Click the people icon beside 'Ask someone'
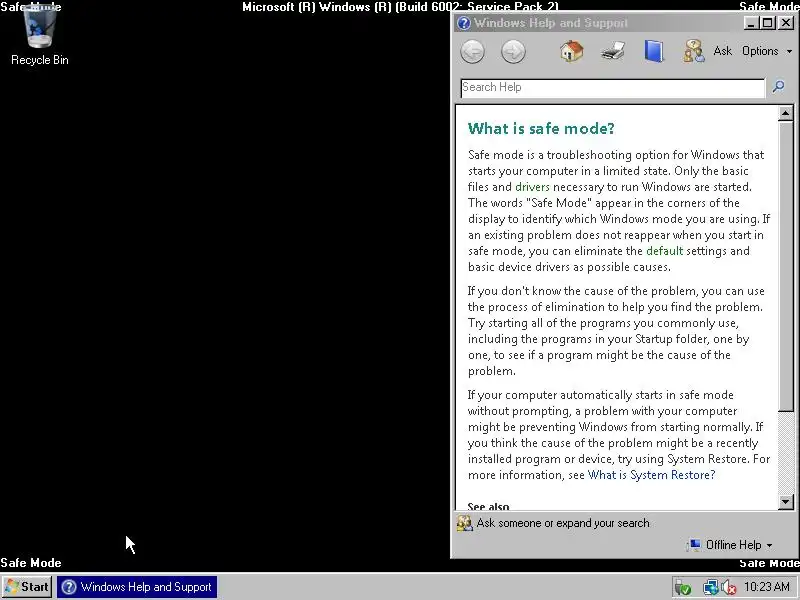The height and width of the screenshot is (600, 800). click(464, 523)
